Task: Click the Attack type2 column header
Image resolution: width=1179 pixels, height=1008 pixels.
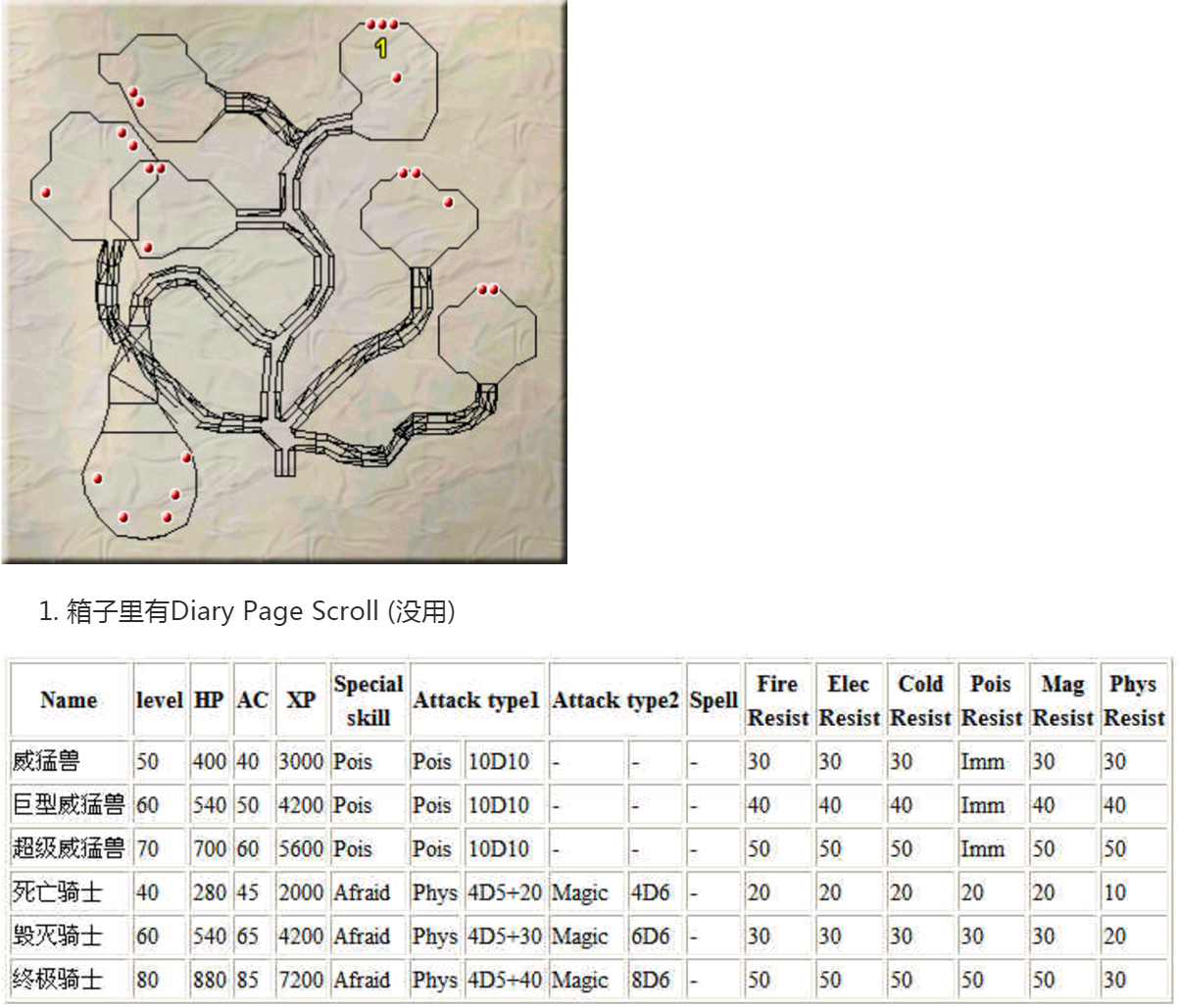Action: [x=615, y=700]
